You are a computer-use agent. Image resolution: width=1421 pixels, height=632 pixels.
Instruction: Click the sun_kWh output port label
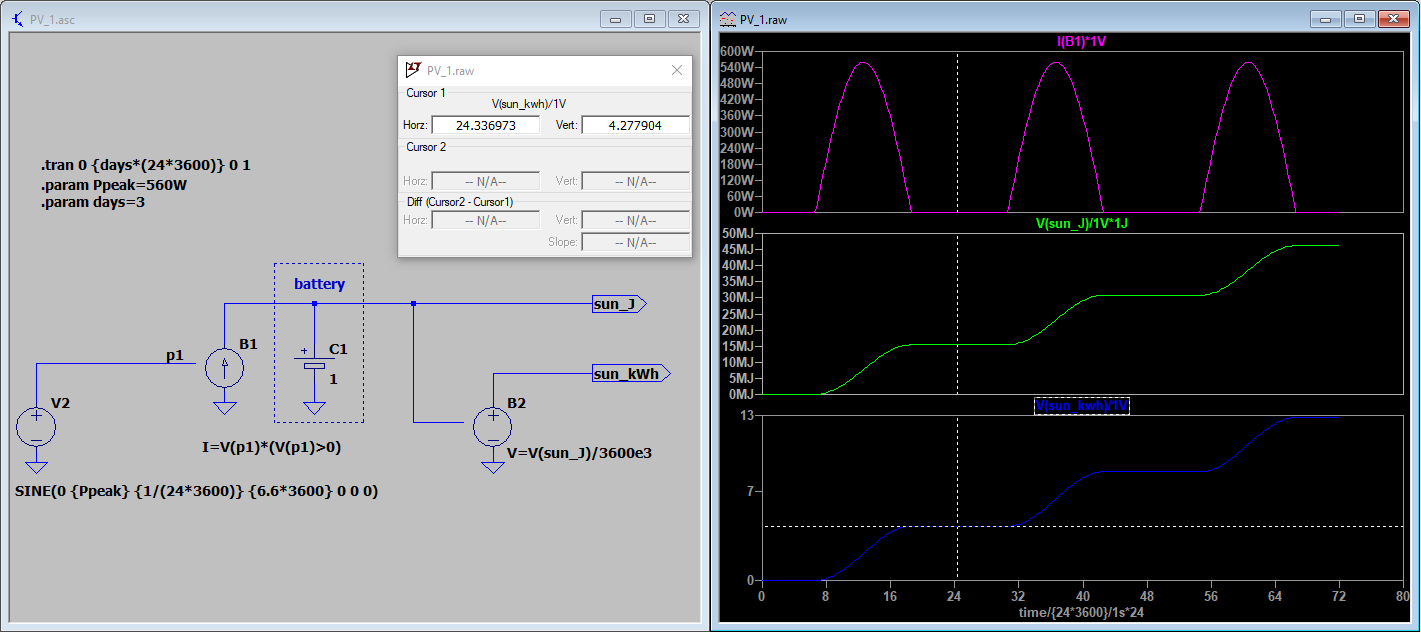tap(631, 374)
